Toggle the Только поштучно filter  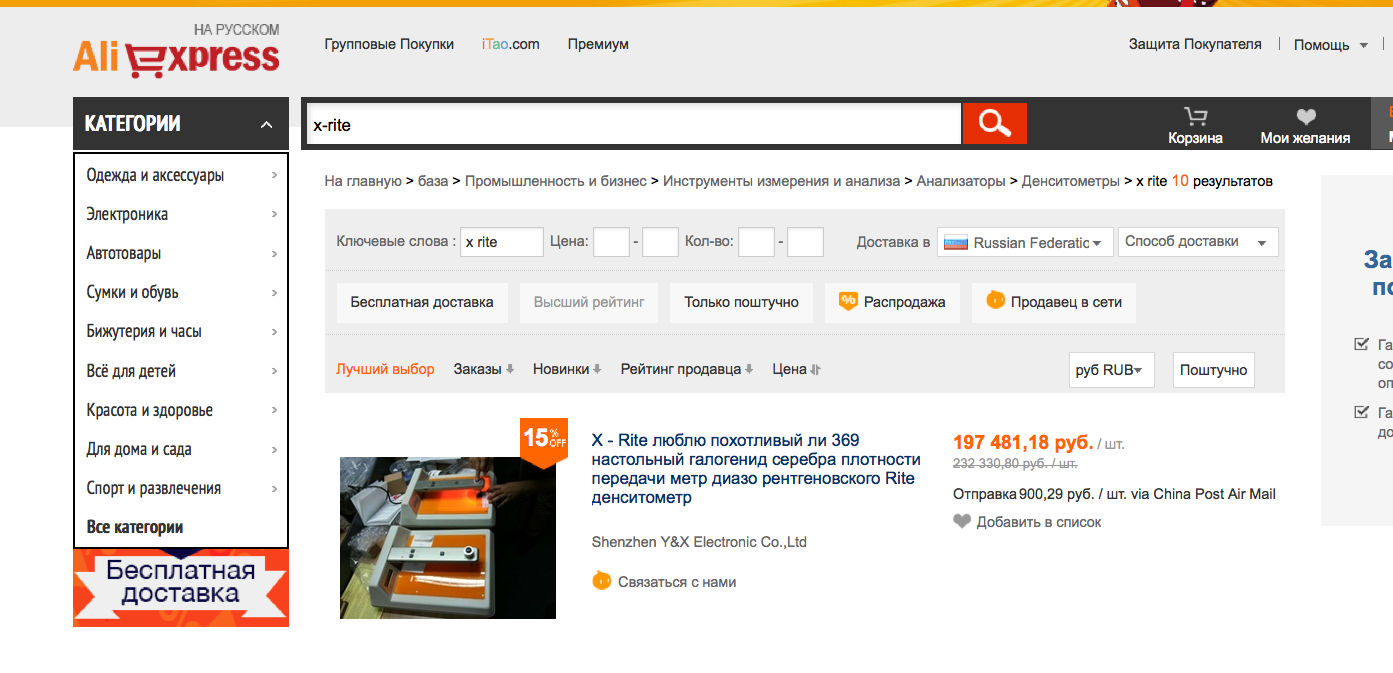click(741, 302)
